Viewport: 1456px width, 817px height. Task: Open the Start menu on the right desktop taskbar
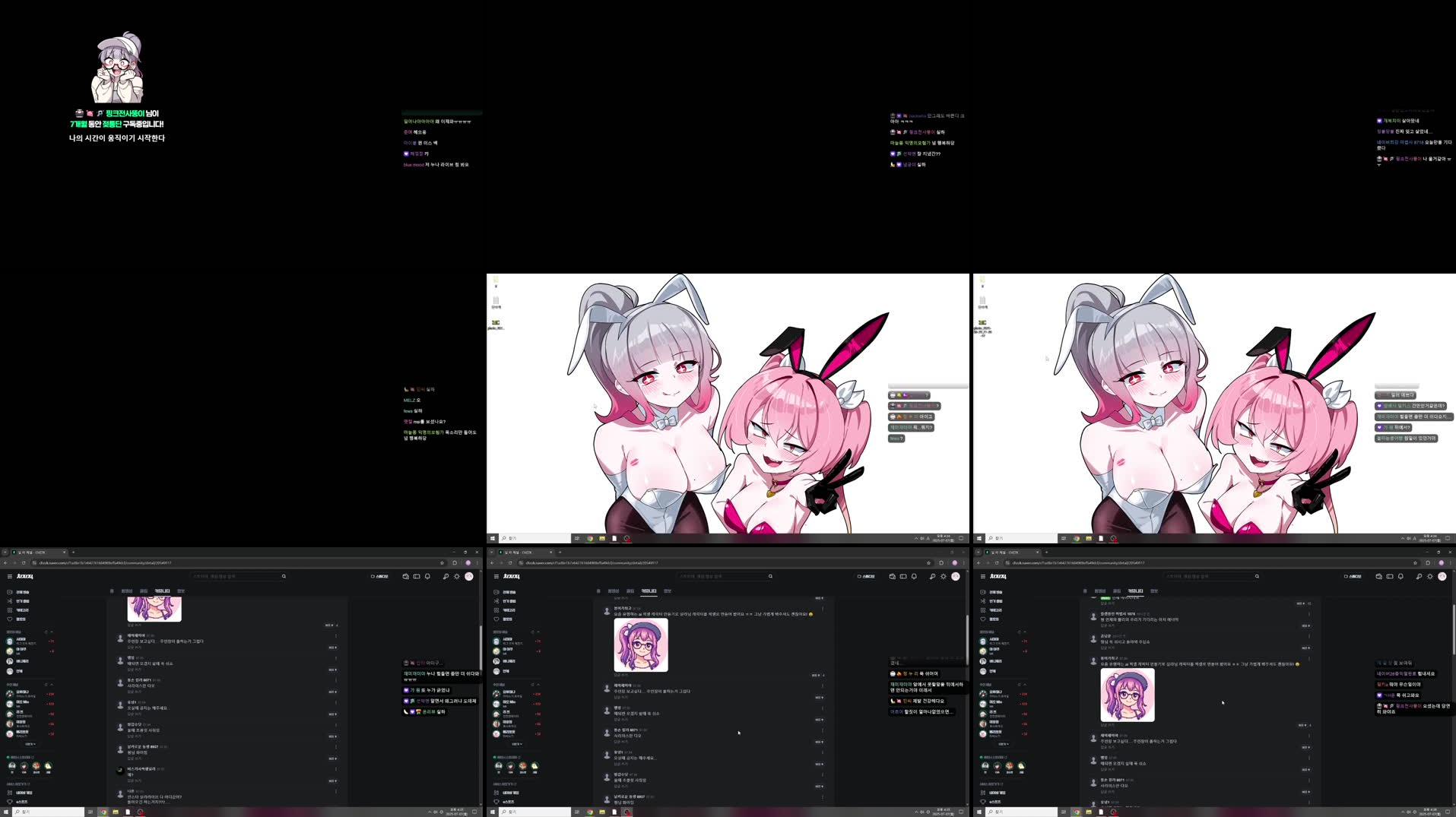tap(979, 538)
